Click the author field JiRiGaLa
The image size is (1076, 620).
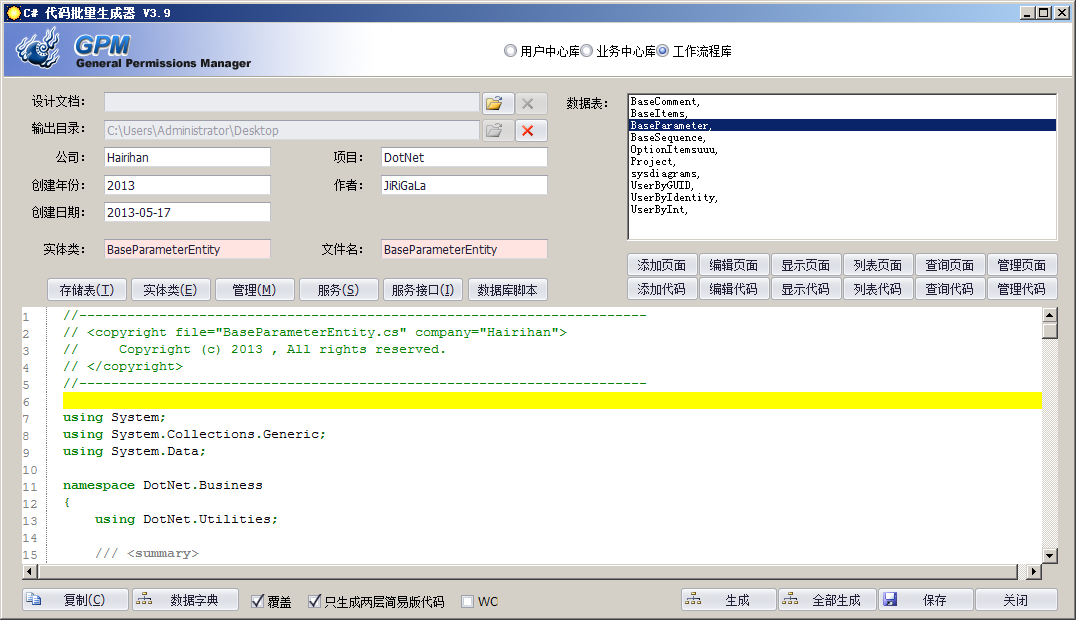click(465, 185)
